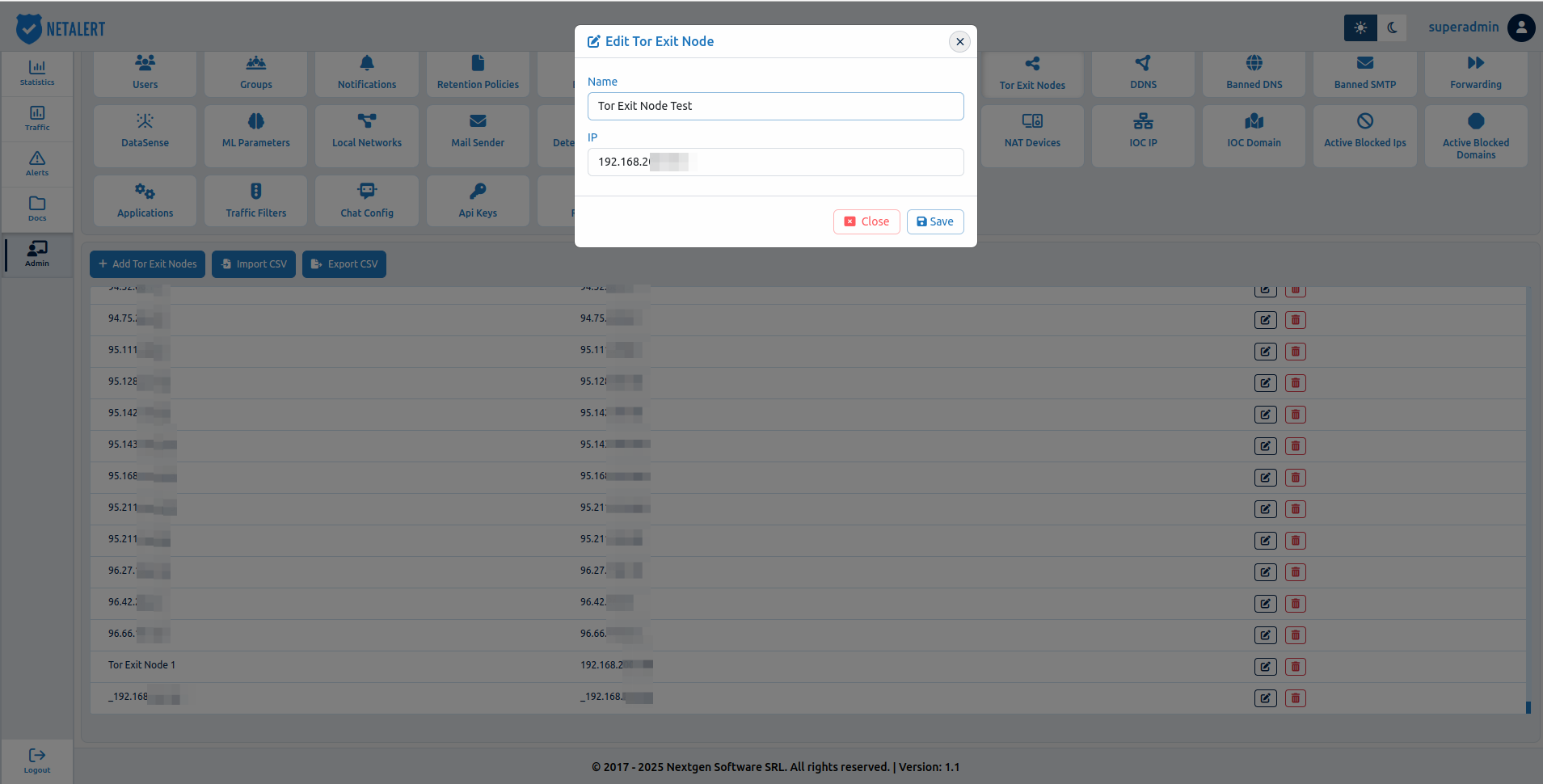Image resolution: width=1543 pixels, height=784 pixels.
Task: Open Traffic Filters tile
Action: [255, 200]
